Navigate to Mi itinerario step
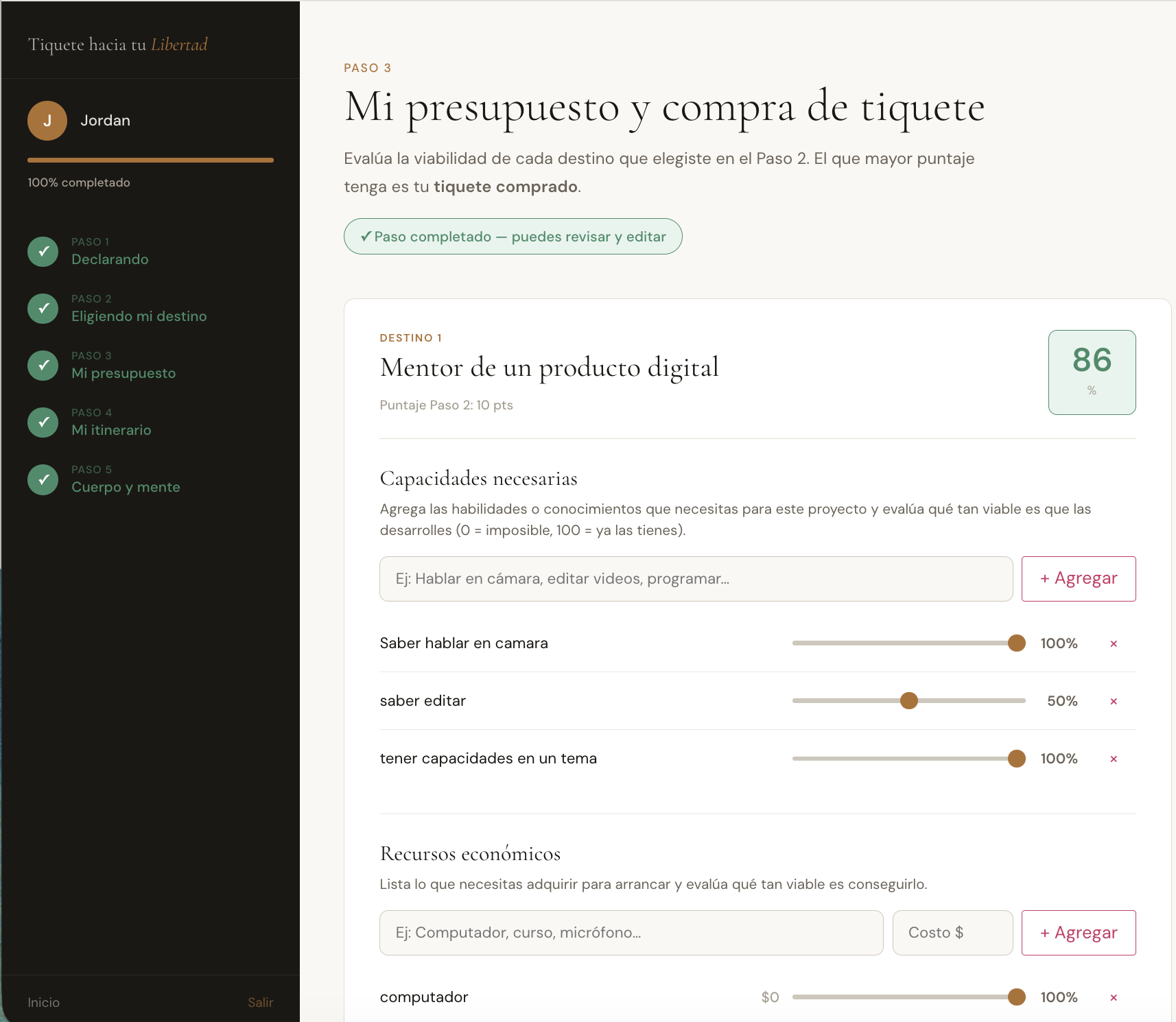 (111, 430)
